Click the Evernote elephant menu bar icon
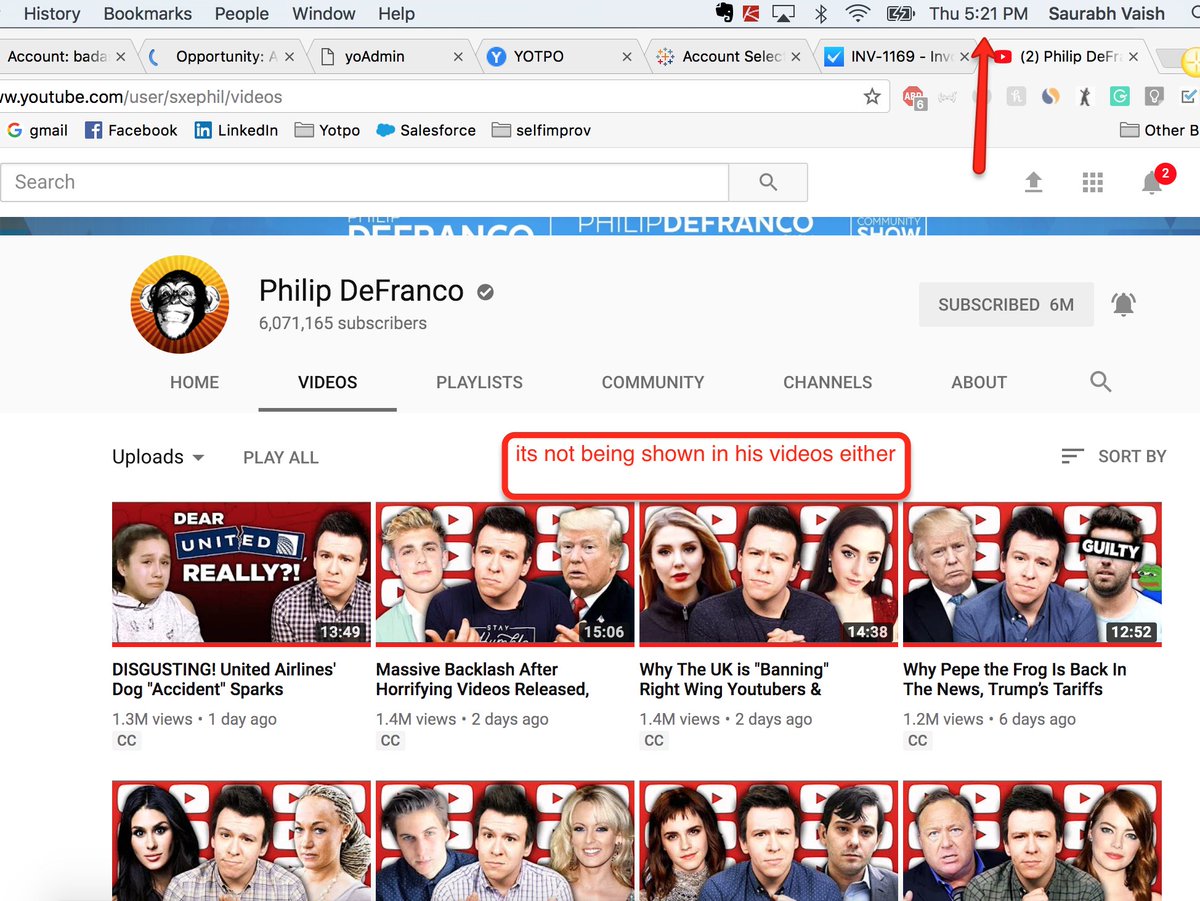The height and width of the screenshot is (901, 1200). [x=723, y=14]
